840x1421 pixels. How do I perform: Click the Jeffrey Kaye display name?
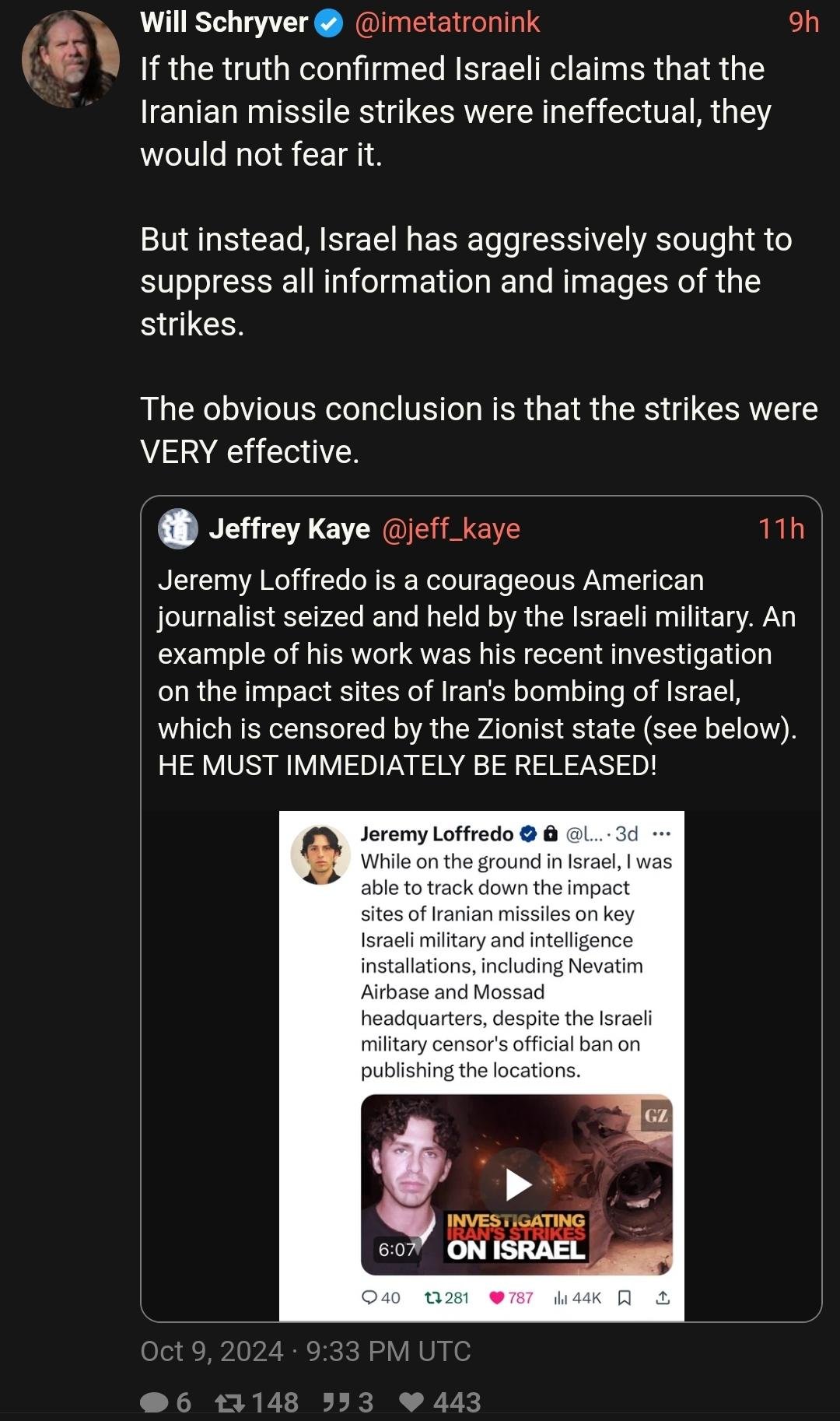coord(289,529)
